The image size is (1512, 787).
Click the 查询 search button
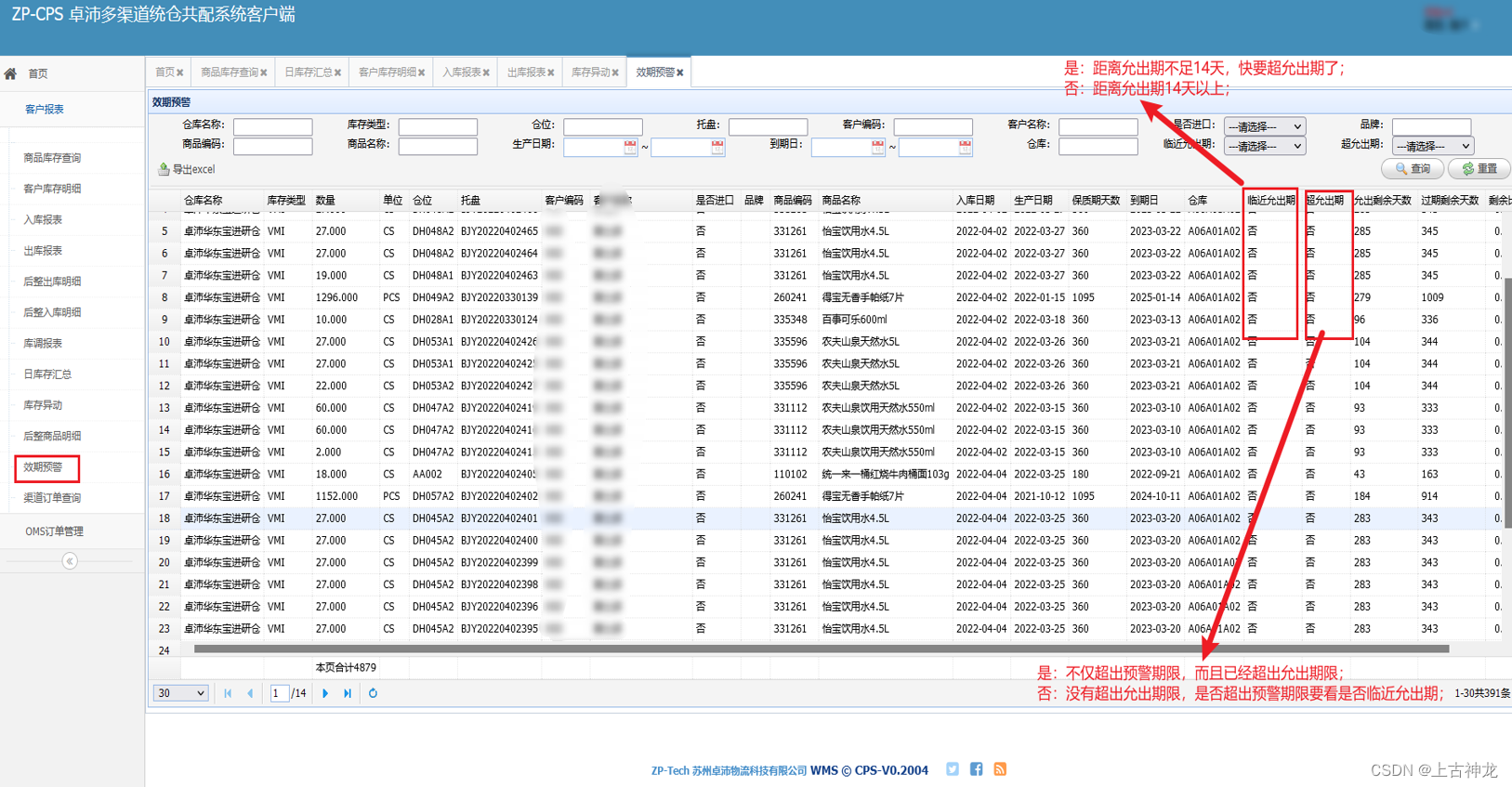(1413, 169)
